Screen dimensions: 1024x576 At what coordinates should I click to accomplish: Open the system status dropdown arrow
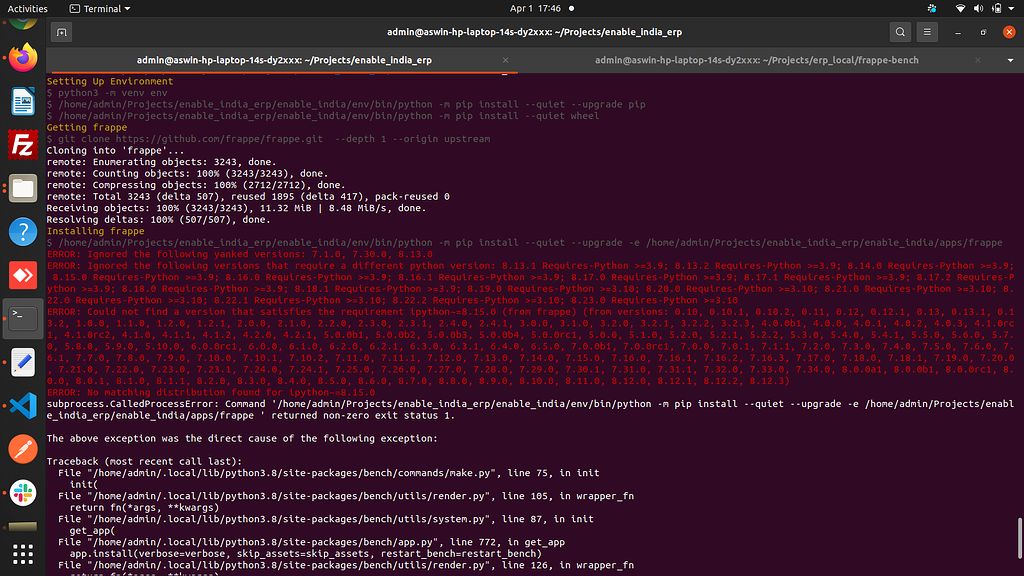[x=1011, y=8]
